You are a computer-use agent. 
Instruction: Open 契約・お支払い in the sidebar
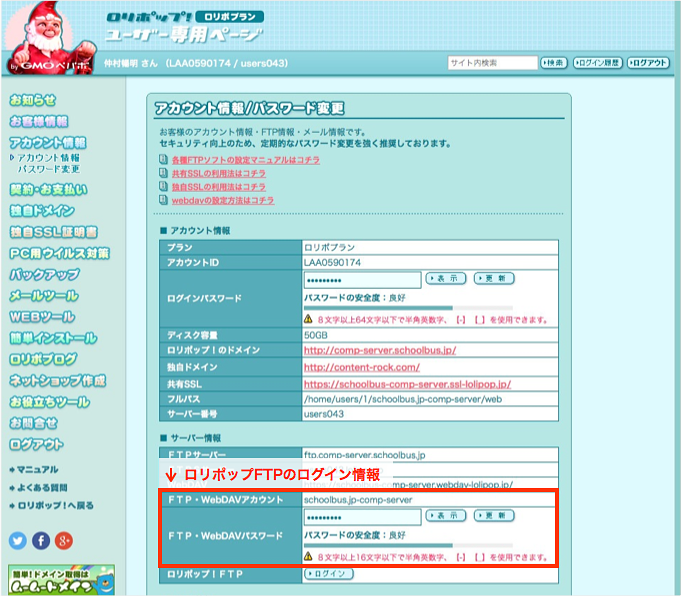[x=48, y=190]
